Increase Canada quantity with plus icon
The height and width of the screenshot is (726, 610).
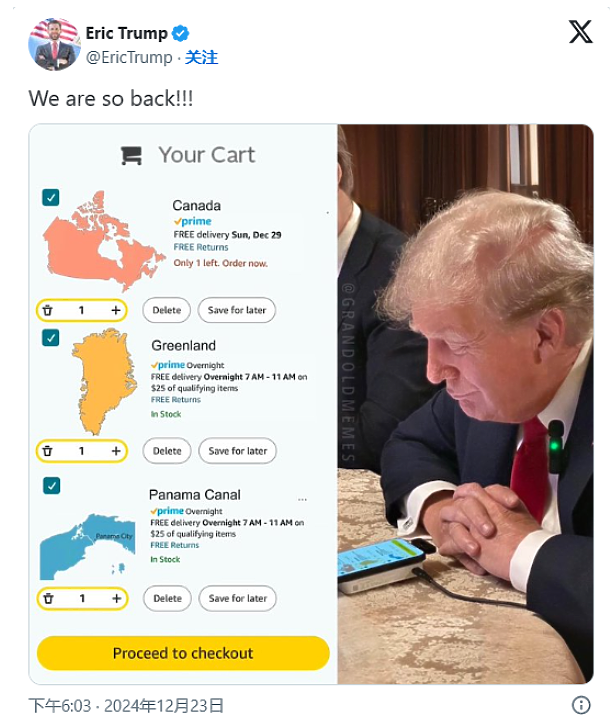[116, 310]
